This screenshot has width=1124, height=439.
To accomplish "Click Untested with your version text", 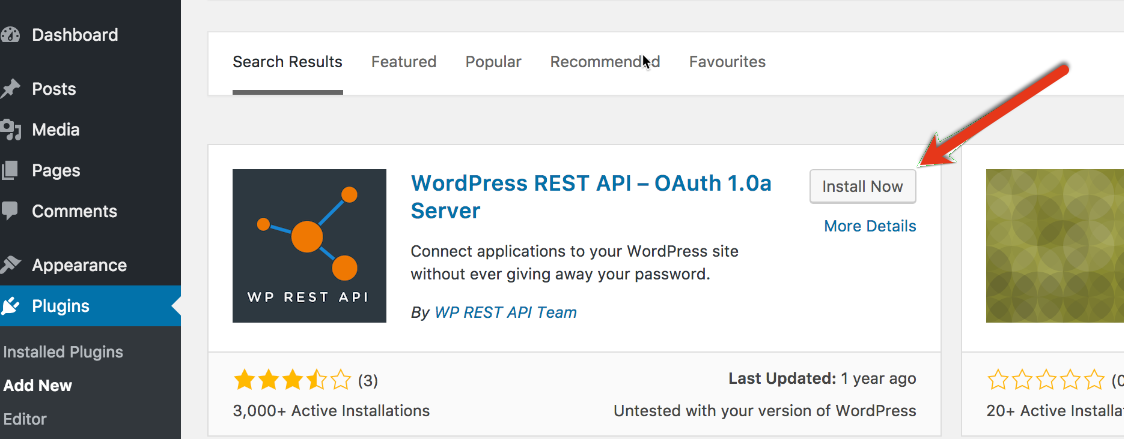I will [765, 411].
